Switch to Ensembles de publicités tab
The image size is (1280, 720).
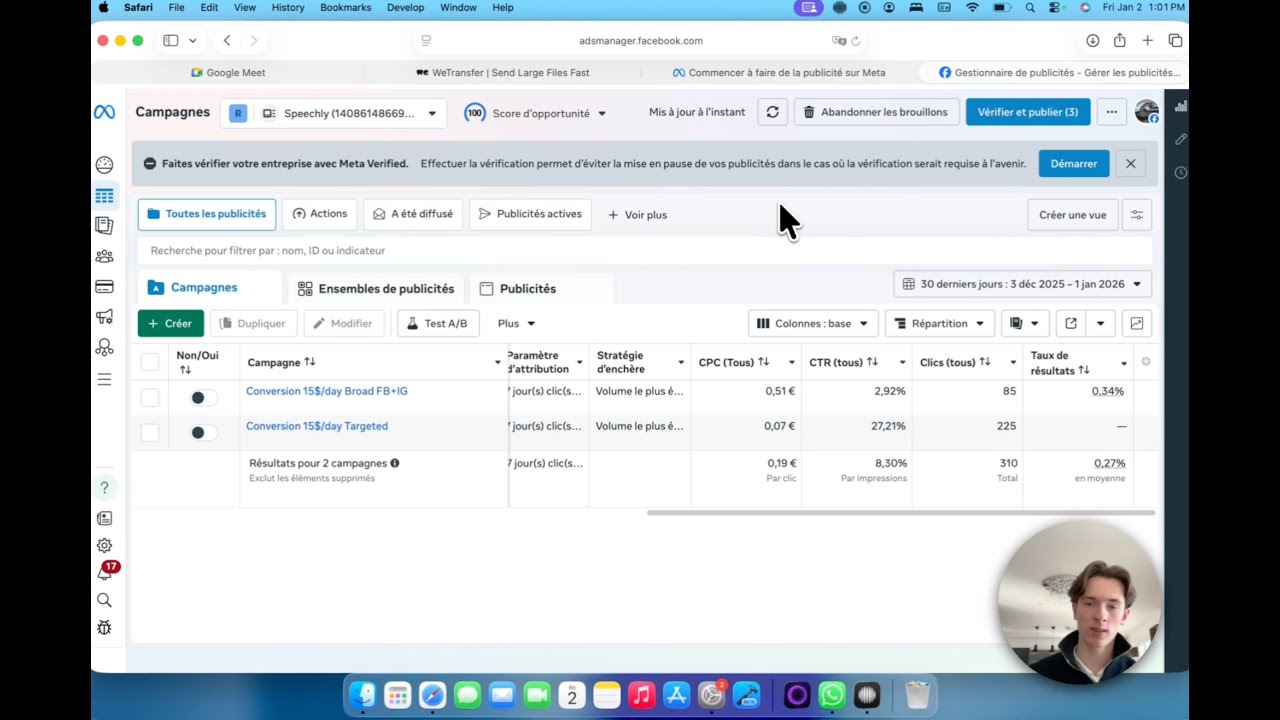(376, 289)
